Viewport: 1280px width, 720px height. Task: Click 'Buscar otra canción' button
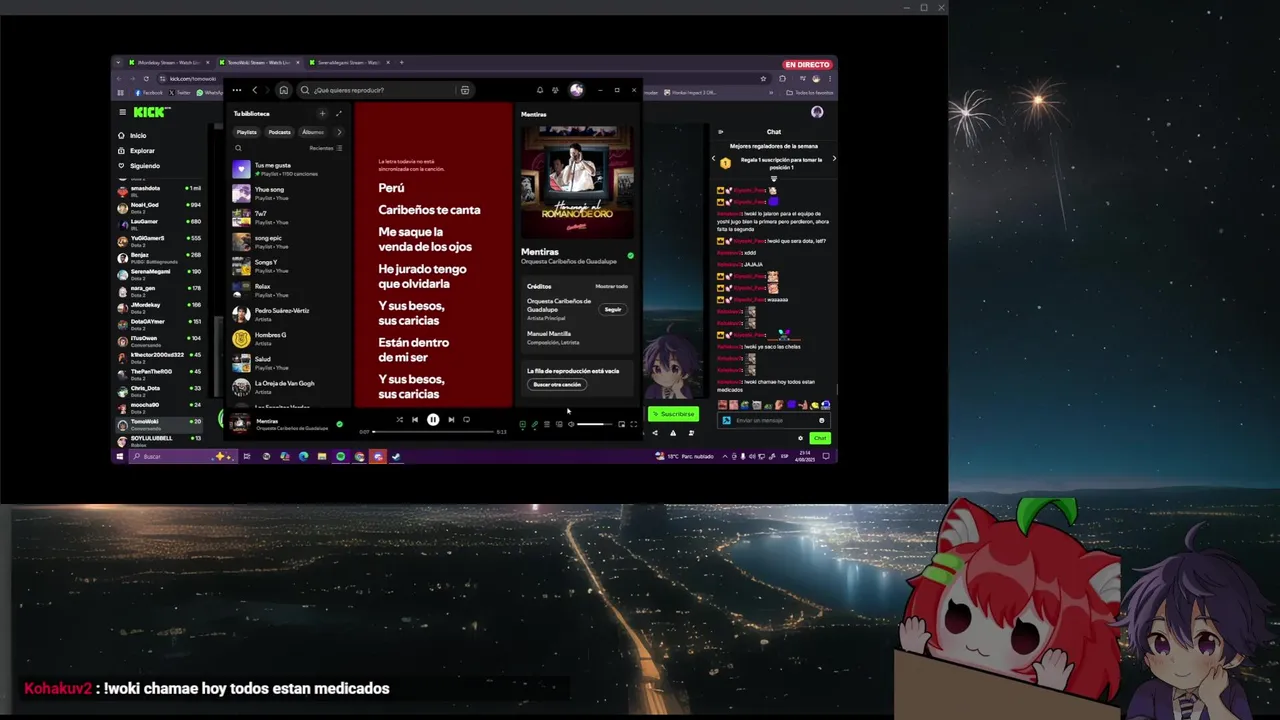[557, 384]
